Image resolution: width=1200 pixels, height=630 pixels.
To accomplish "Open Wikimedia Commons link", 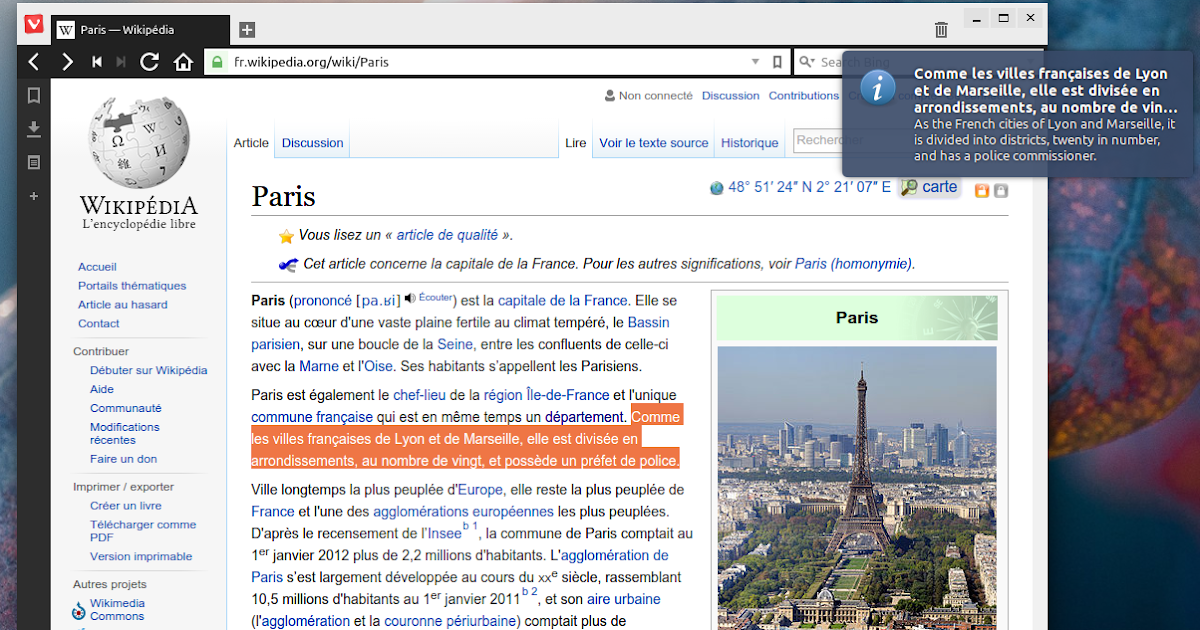I will [117, 610].
